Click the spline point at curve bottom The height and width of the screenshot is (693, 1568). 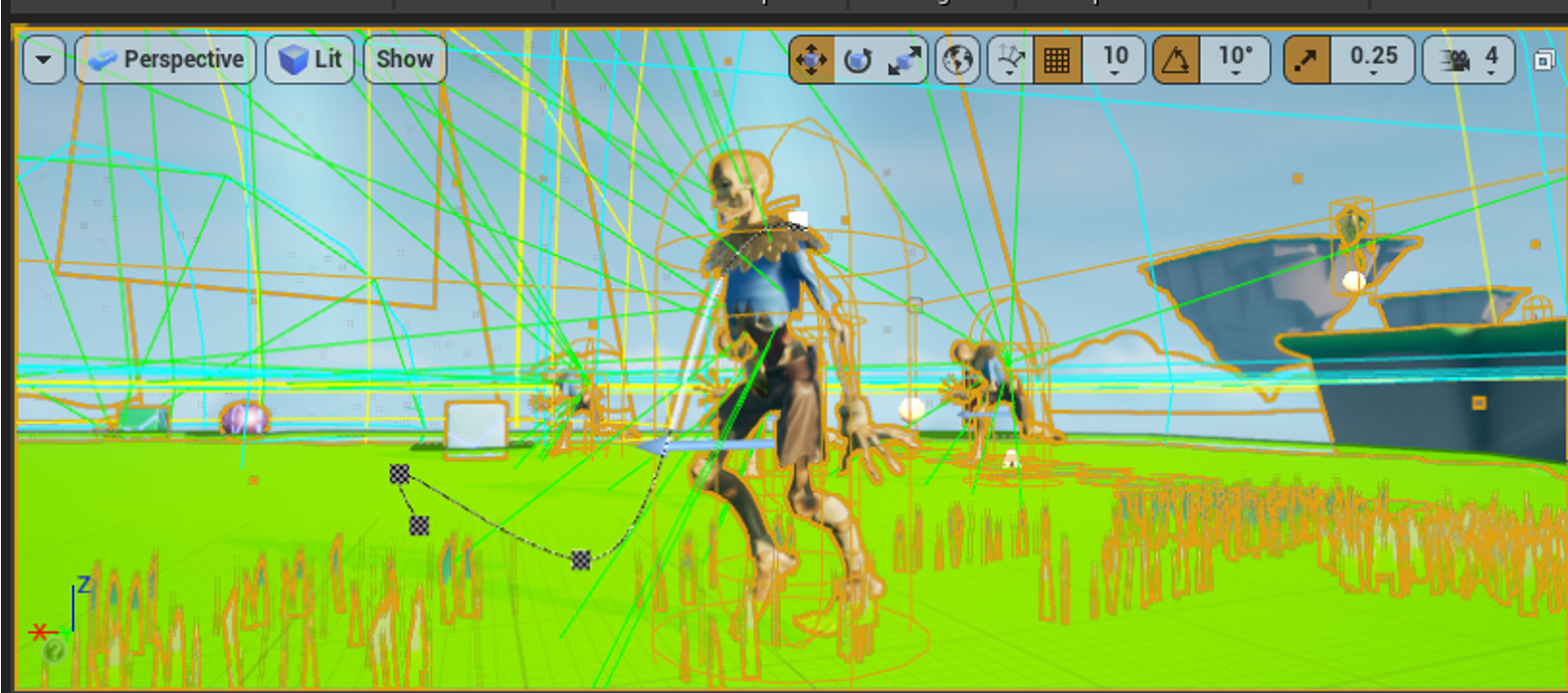tap(581, 560)
